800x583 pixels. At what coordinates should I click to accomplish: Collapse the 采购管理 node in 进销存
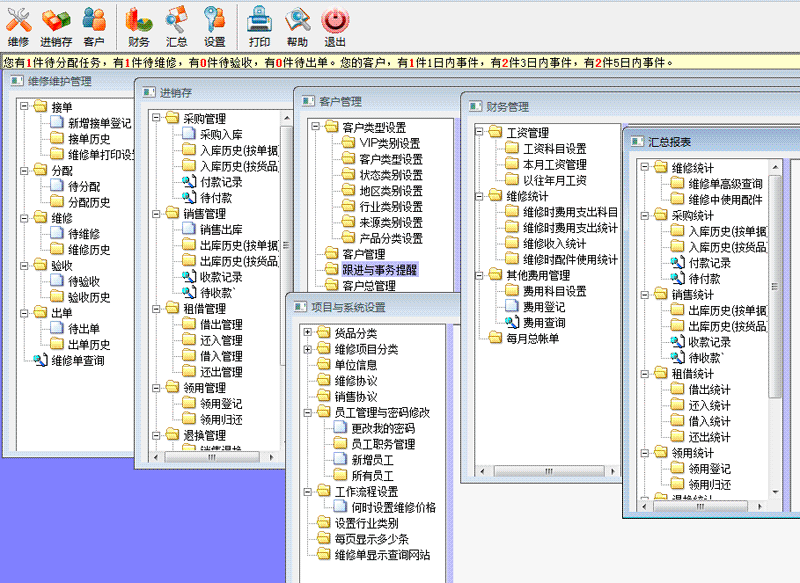157,118
